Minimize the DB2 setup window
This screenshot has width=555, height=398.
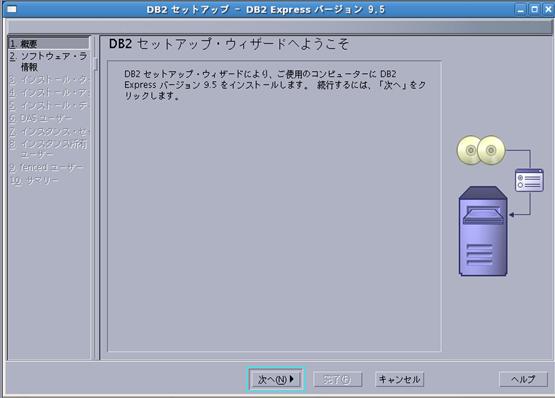[x=520, y=9]
